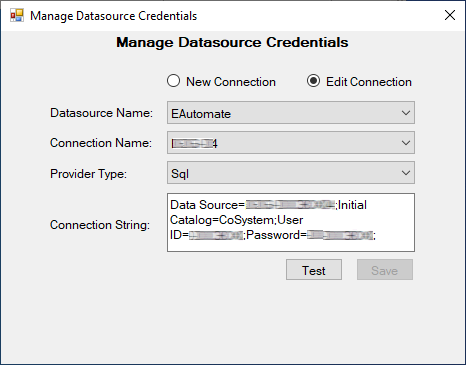Click the Connection String label

[x=100, y=225]
